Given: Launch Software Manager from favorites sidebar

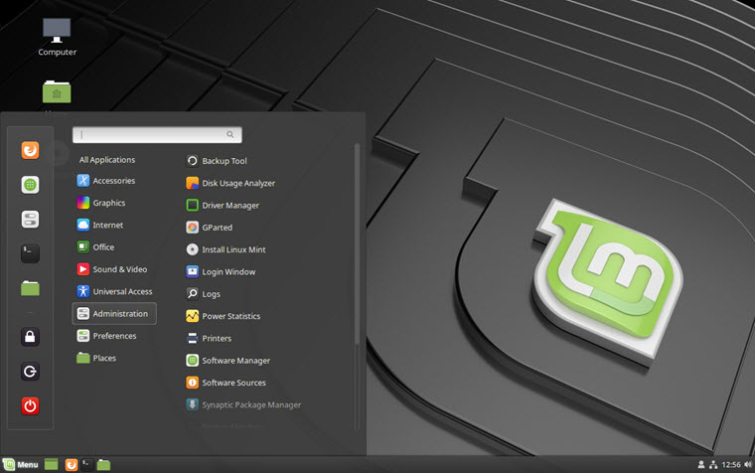Looking at the screenshot, I should (30, 185).
